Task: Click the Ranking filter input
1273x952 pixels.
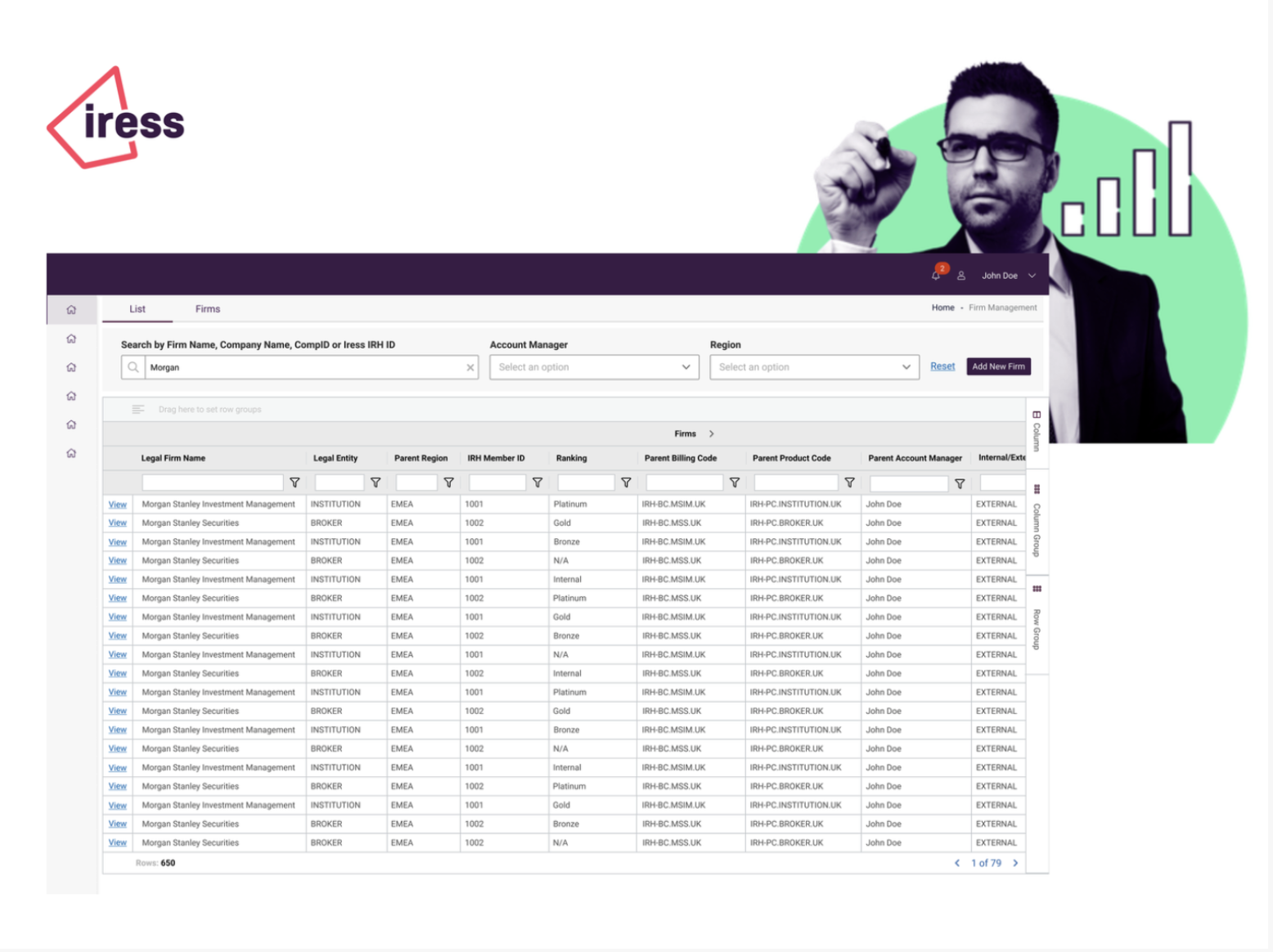Action: point(586,483)
